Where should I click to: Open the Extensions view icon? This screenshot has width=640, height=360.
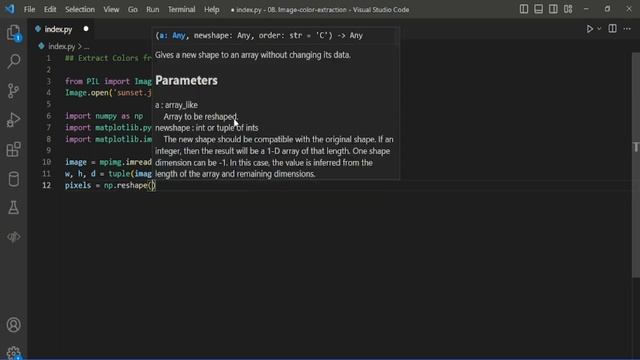13,149
